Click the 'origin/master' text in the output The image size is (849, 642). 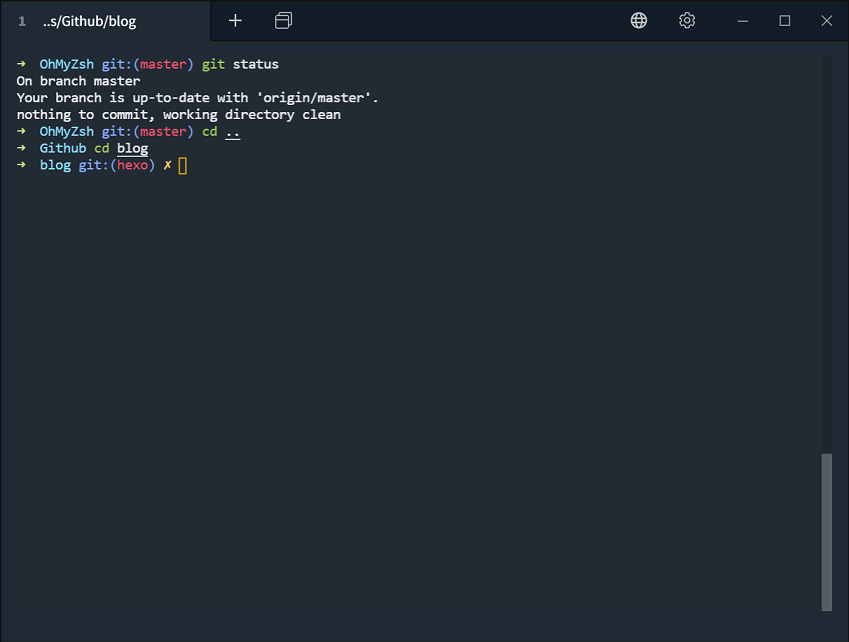click(314, 98)
